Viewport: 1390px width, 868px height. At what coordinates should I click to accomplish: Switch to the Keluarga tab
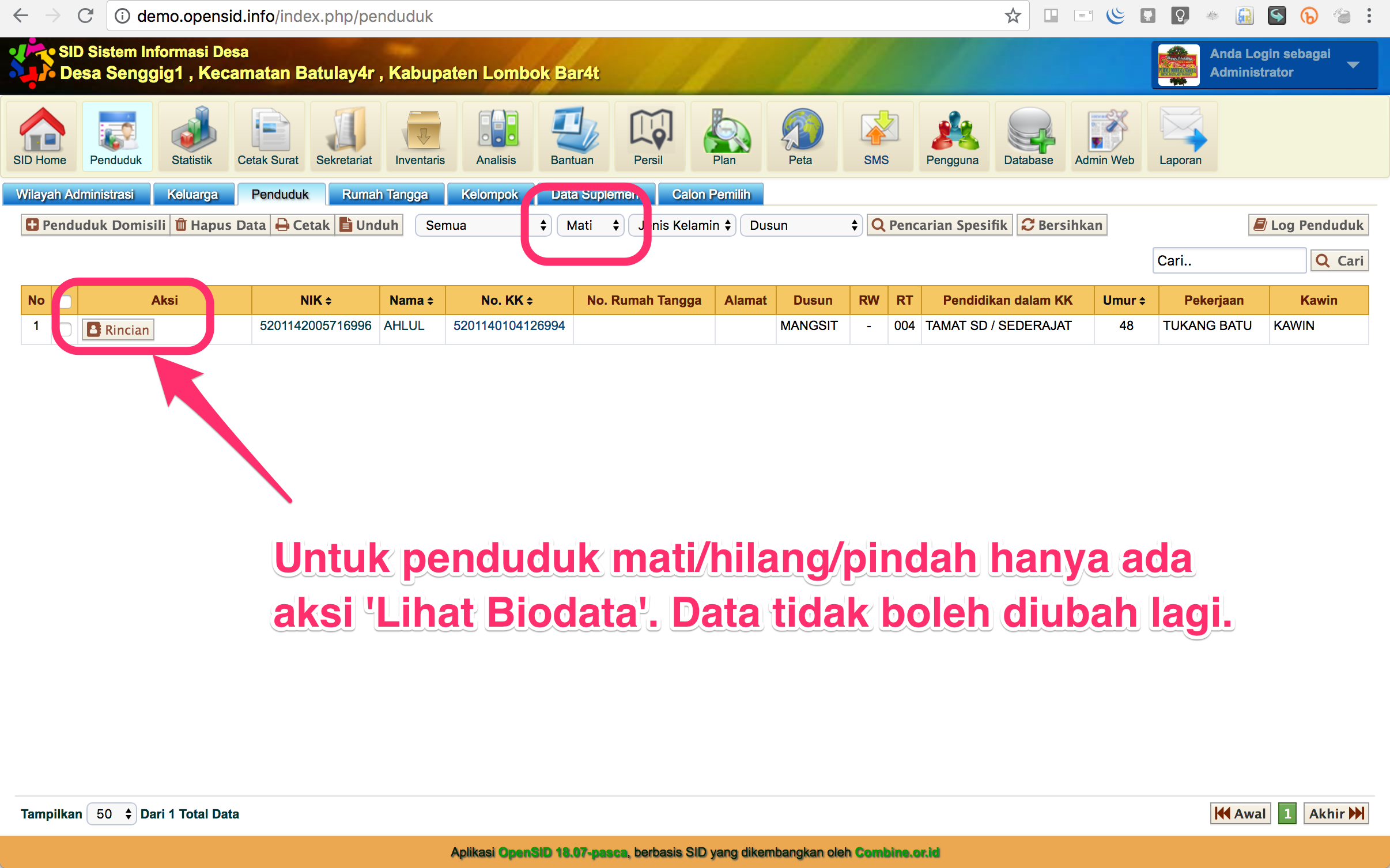coord(194,194)
